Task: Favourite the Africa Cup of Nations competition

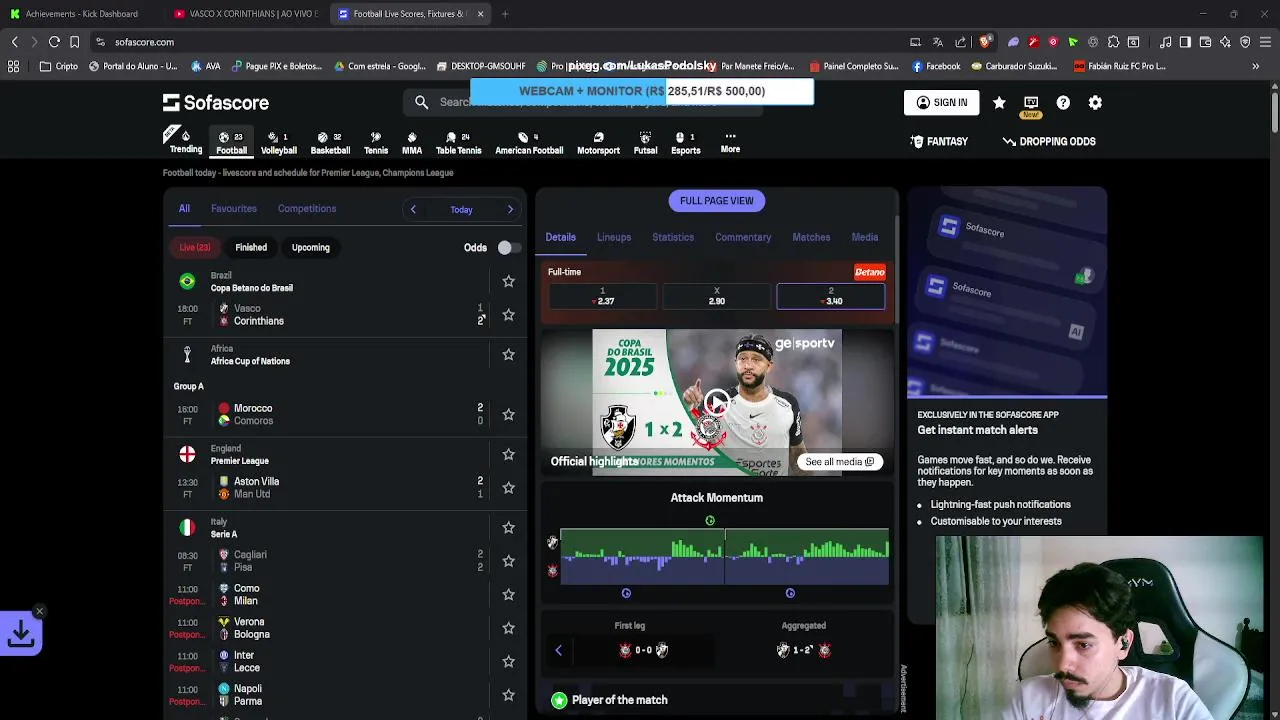Action: click(508, 355)
